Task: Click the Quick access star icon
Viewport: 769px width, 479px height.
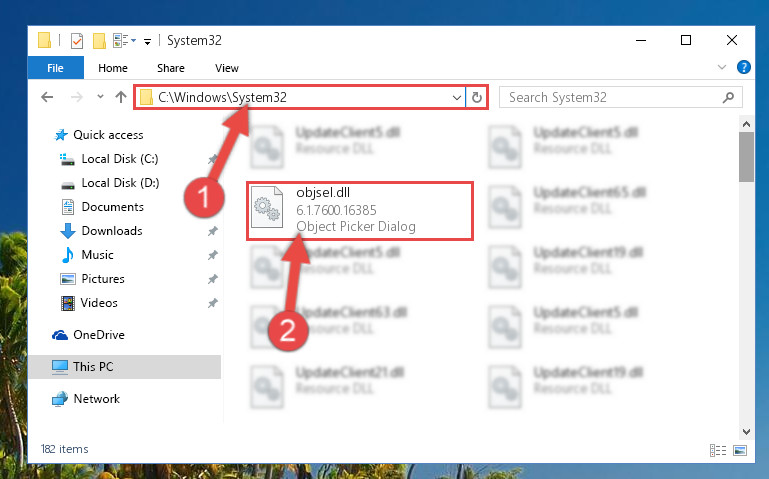Action: coord(61,135)
